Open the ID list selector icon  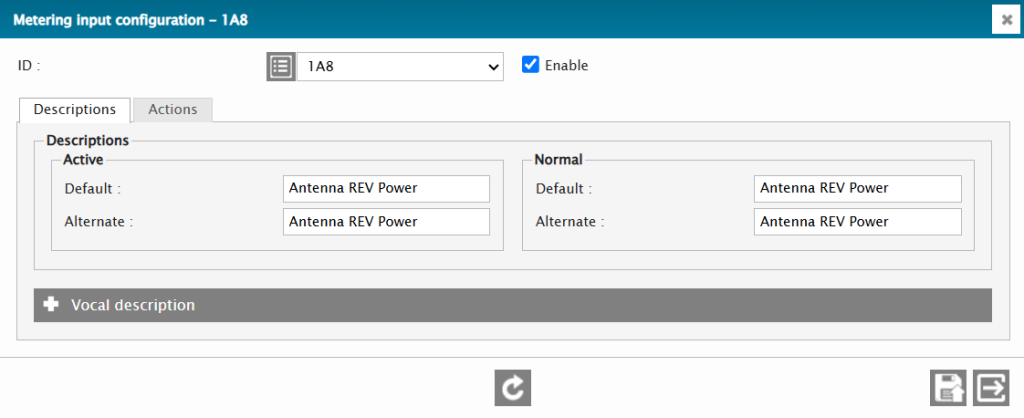[281, 66]
